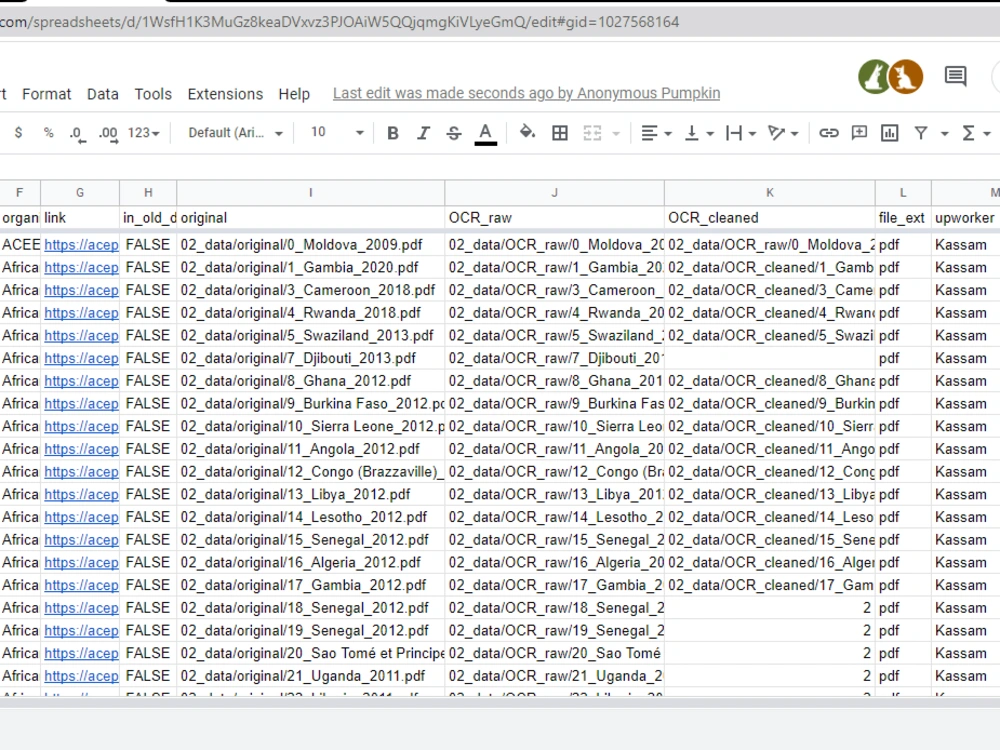This screenshot has width=1000, height=750.
Task: Toggle bold formatting
Action: (393, 133)
